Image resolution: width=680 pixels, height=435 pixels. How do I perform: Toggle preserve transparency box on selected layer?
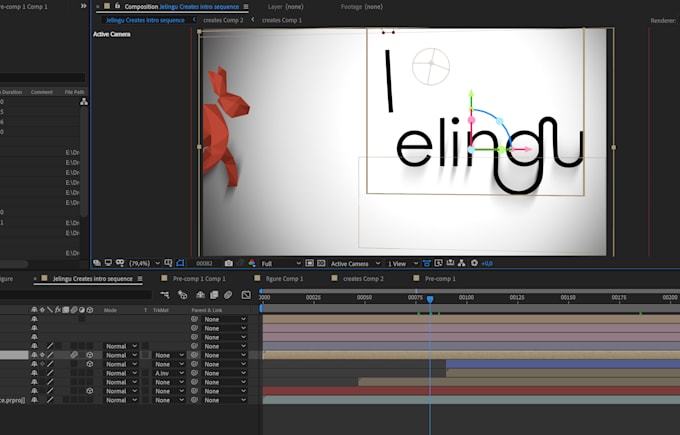tap(145, 355)
